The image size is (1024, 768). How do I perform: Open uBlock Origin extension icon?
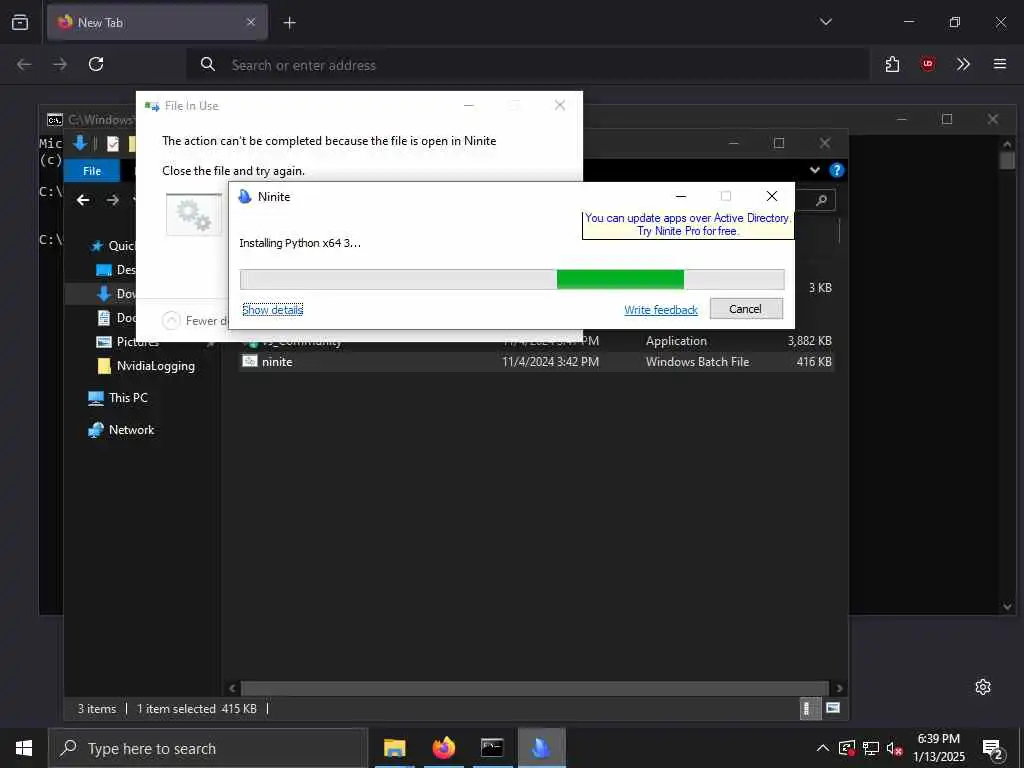click(x=927, y=64)
